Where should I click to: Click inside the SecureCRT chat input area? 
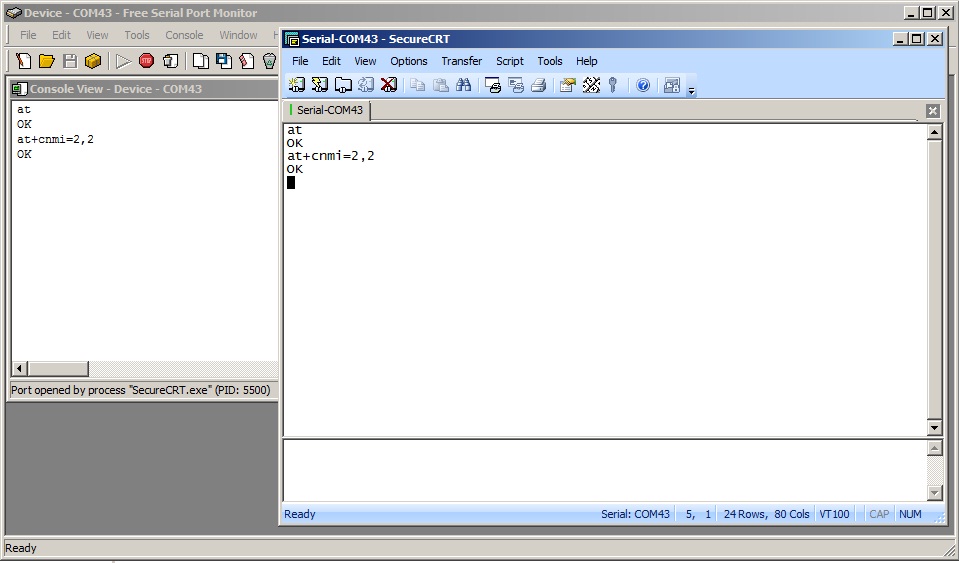point(605,470)
